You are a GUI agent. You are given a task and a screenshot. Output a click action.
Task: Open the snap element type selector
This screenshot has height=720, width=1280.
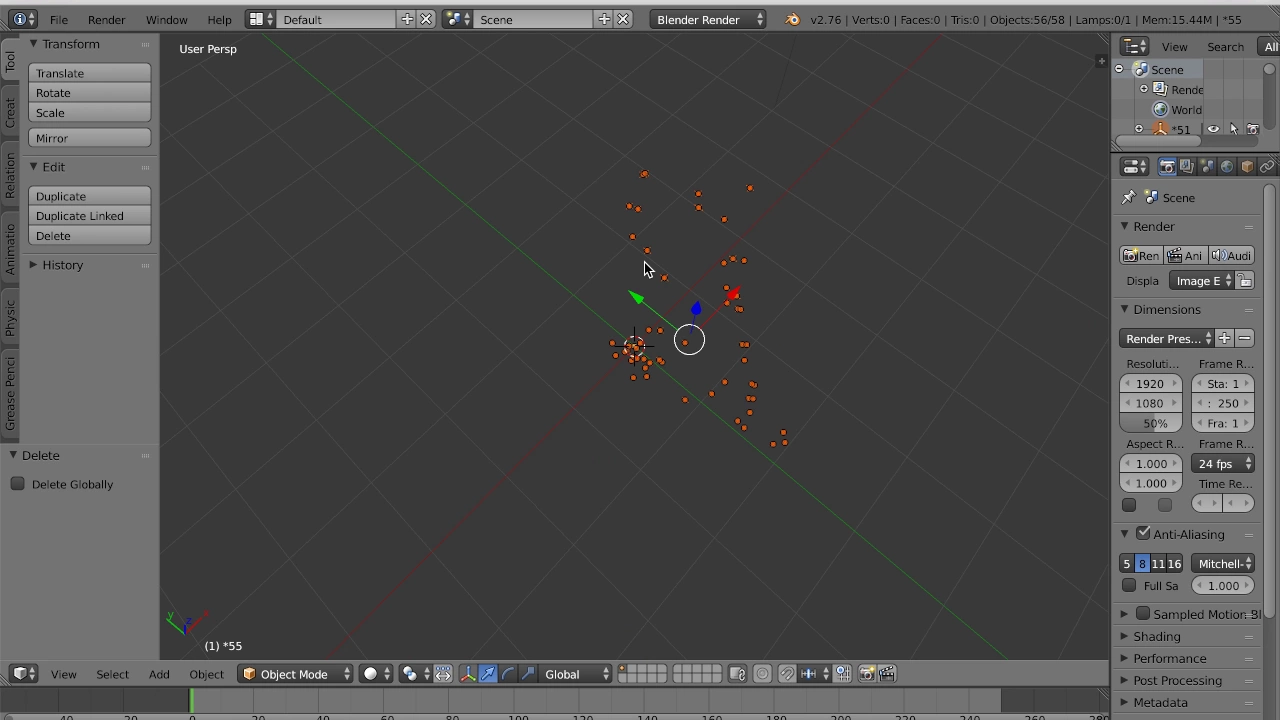(813, 674)
